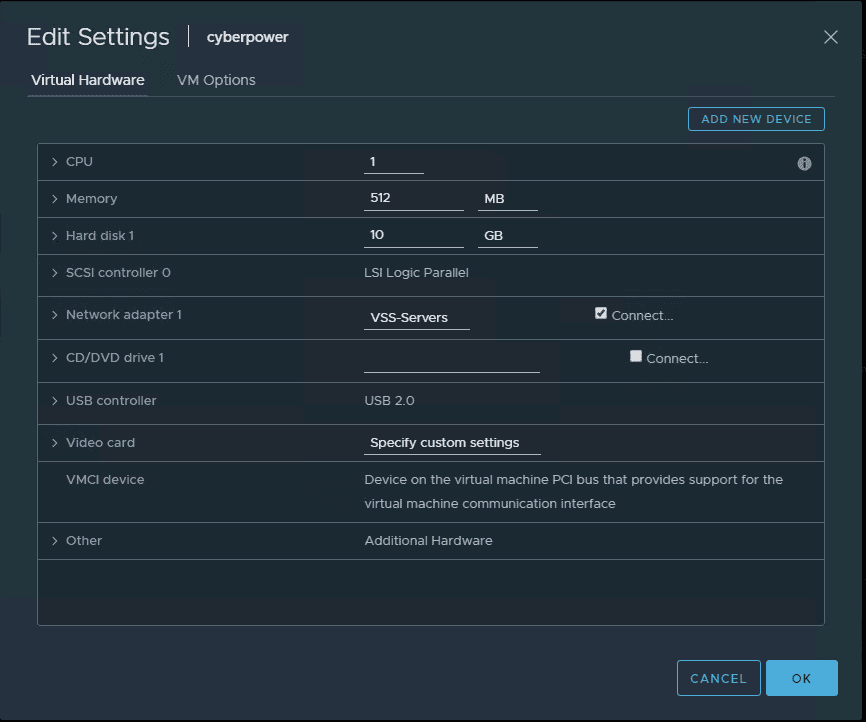
Task: Click the Hard disk size field
Action: [413, 235]
